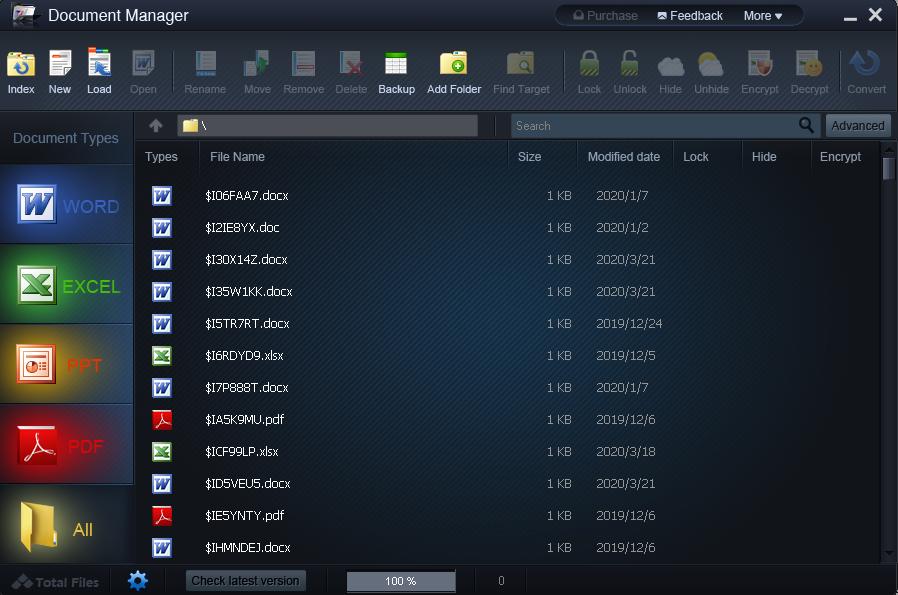Sort by Size column header
This screenshot has height=595, width=898.
[x=529, y=157]
